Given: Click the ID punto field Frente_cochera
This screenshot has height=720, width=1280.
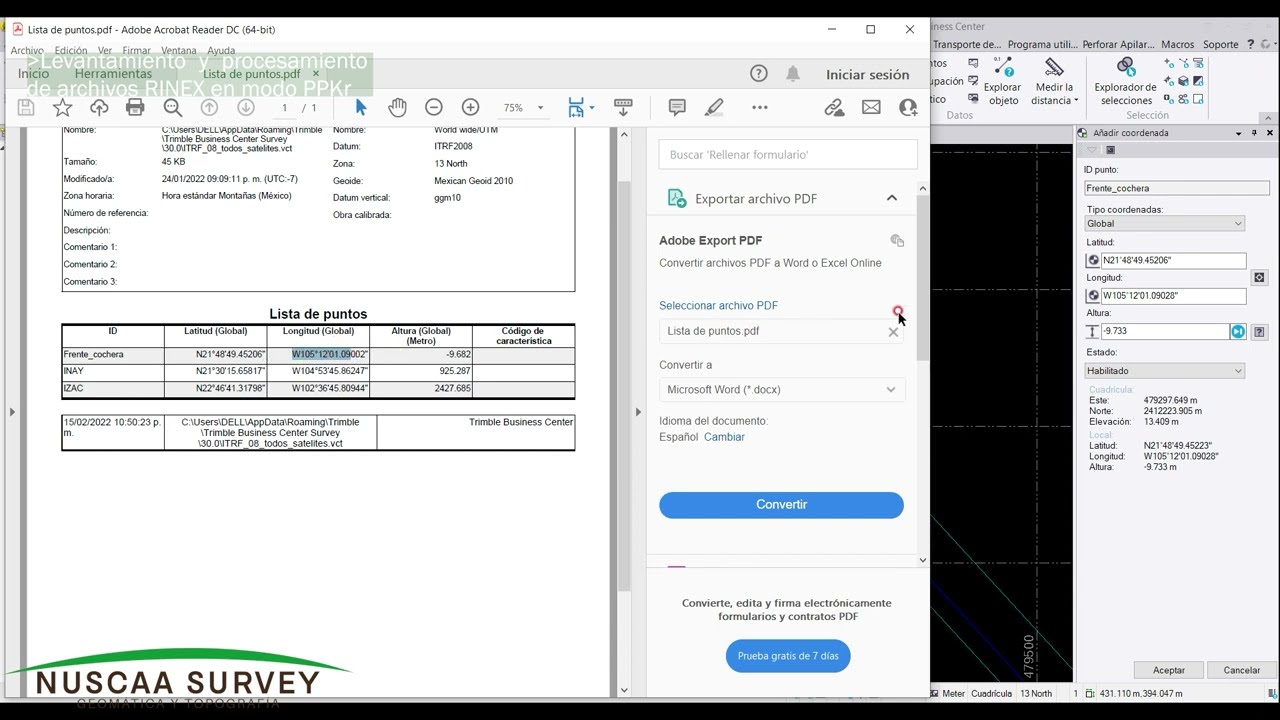Looking at the screenshot, I should coord(1177,188).
